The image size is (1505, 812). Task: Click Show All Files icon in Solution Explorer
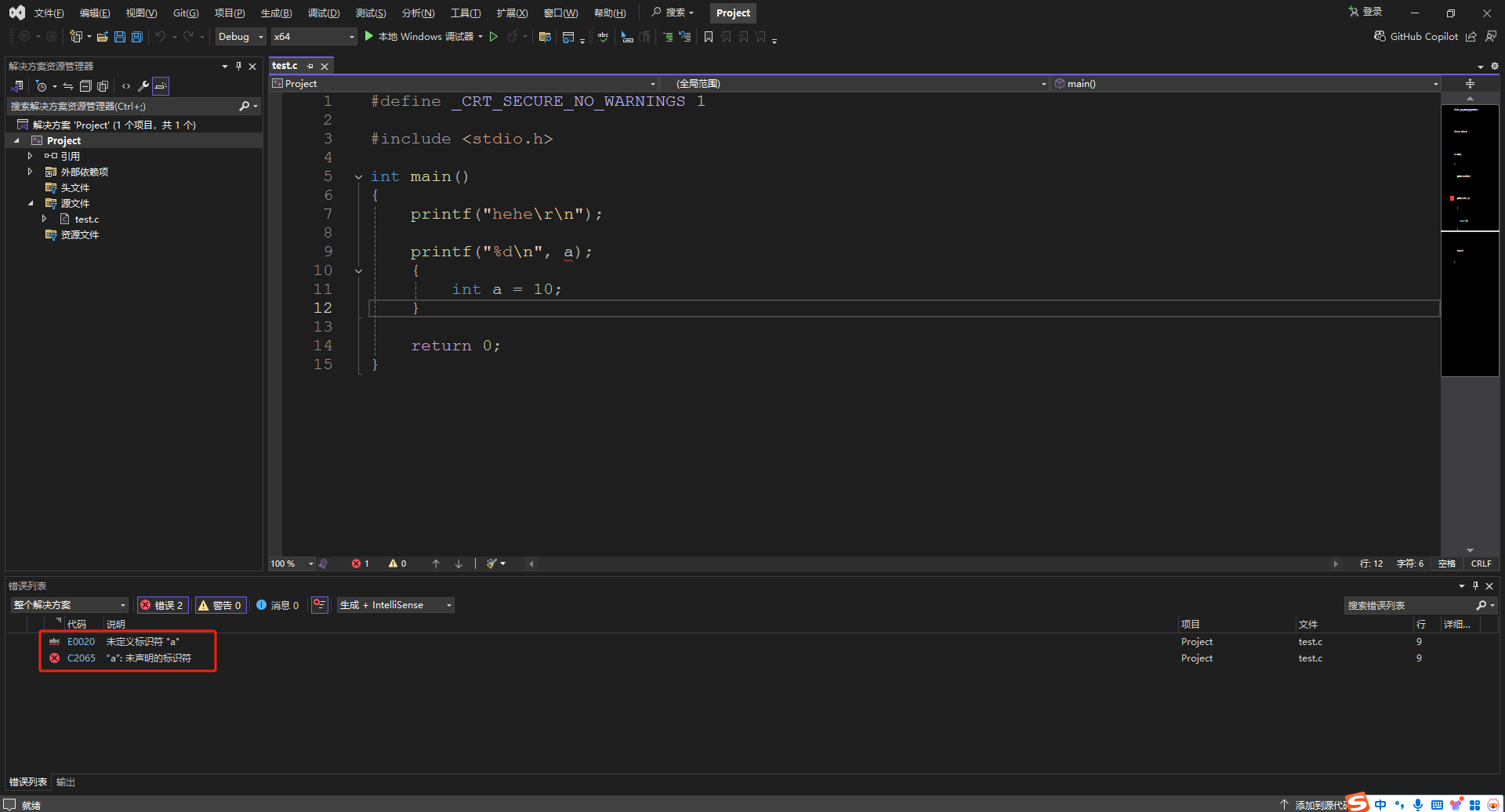pyautogui.click(x=102, y=86)
